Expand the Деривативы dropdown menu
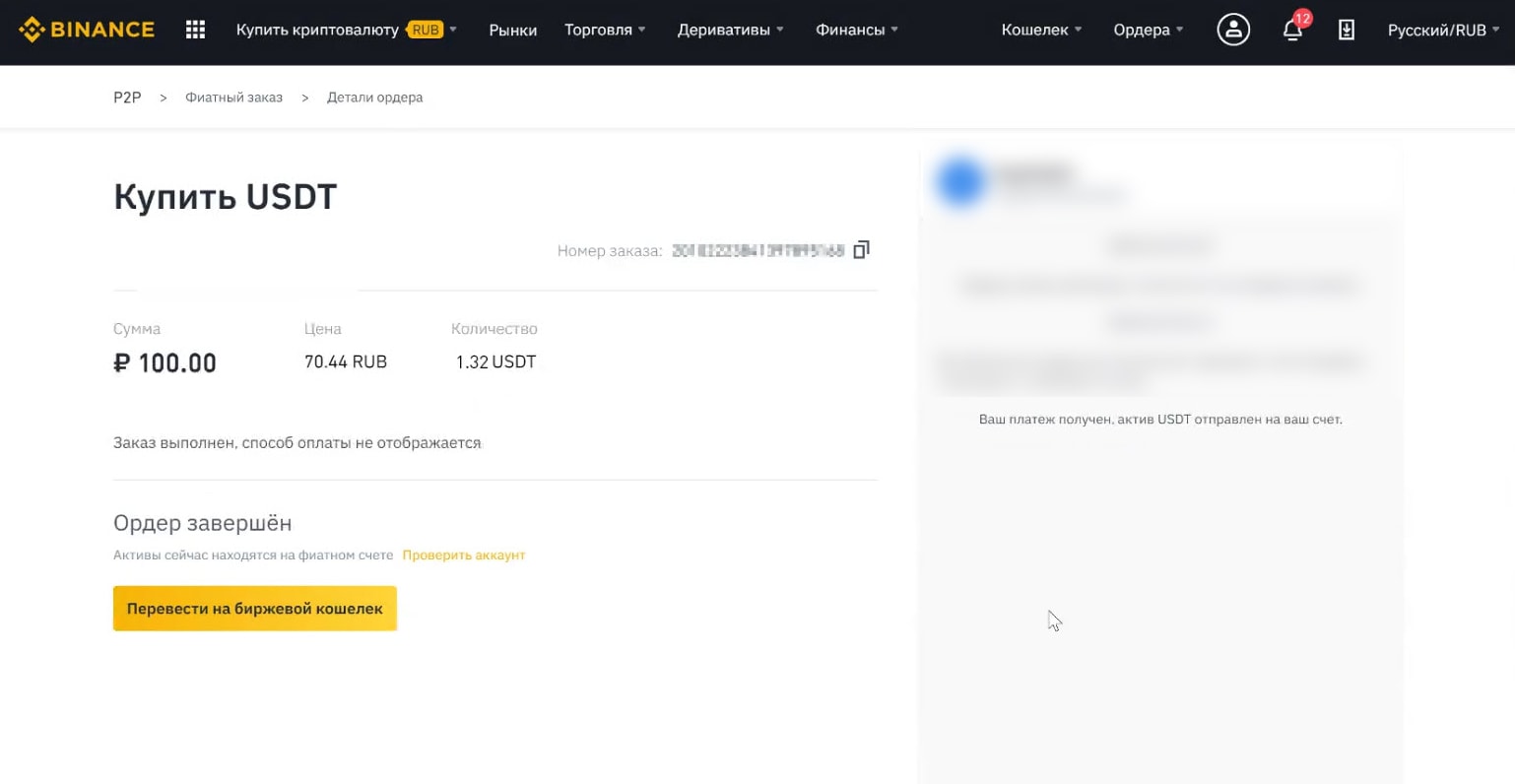This screenshot has width=1515, height=784. pyautogui.click(x=731, y=30)
